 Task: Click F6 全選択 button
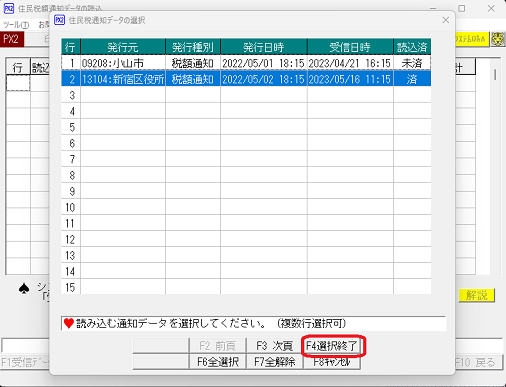[x=218, y=362]
